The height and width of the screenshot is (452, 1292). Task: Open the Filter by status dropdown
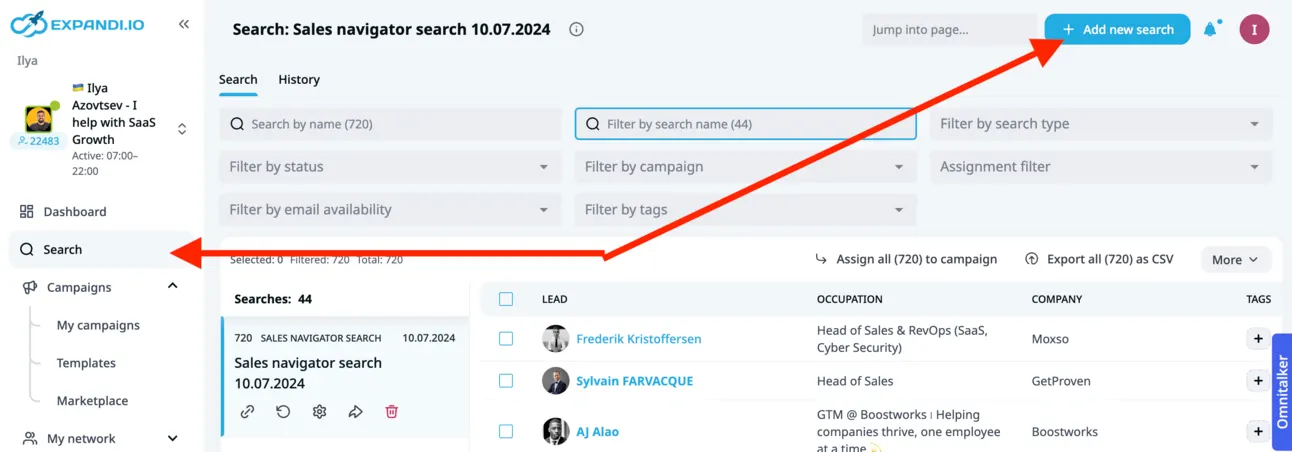[x=390, y=167]
